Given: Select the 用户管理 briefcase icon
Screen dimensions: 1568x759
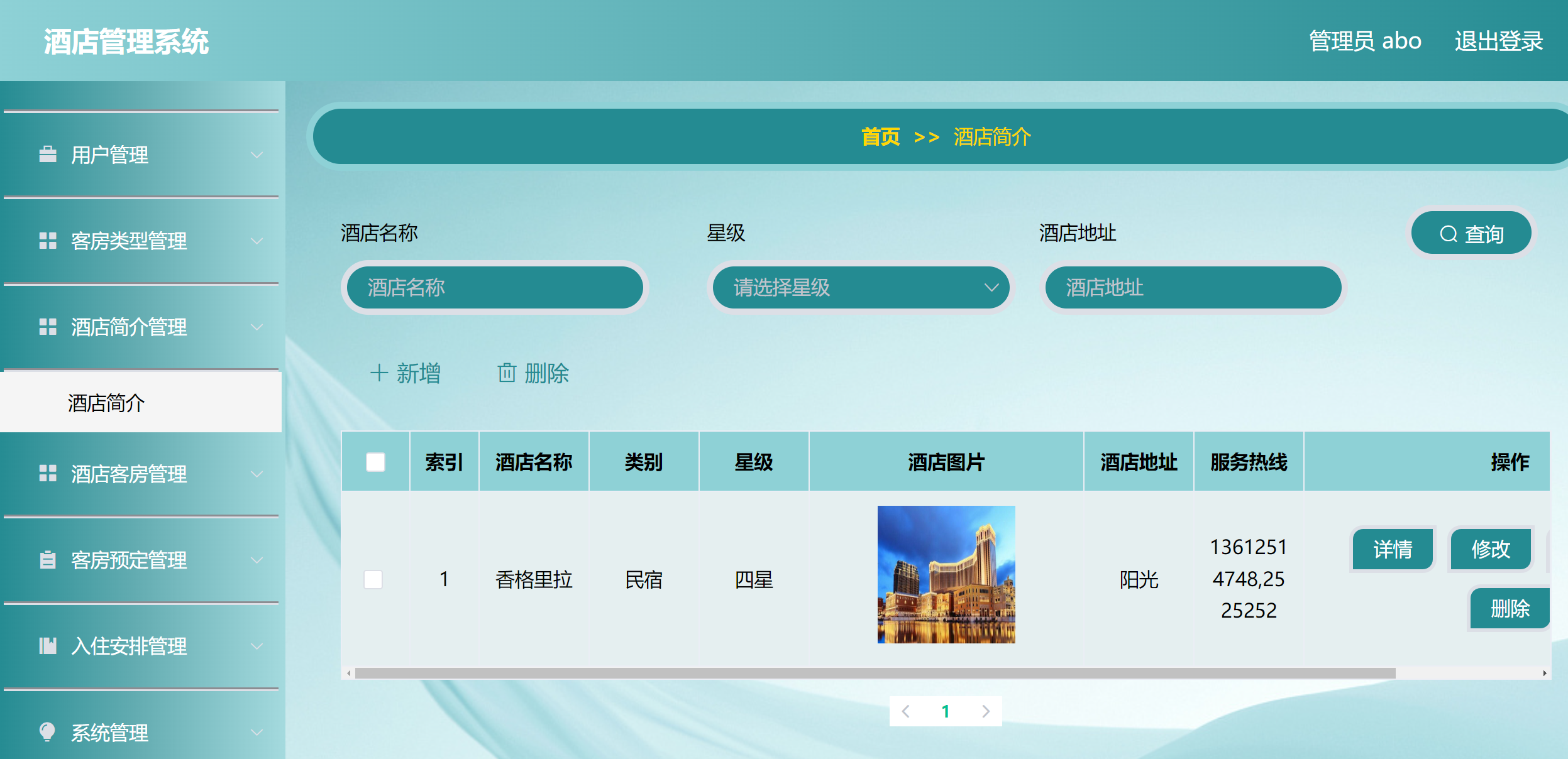Looking at the screenshot, I should pyautogui.click(x=48, y=155).
